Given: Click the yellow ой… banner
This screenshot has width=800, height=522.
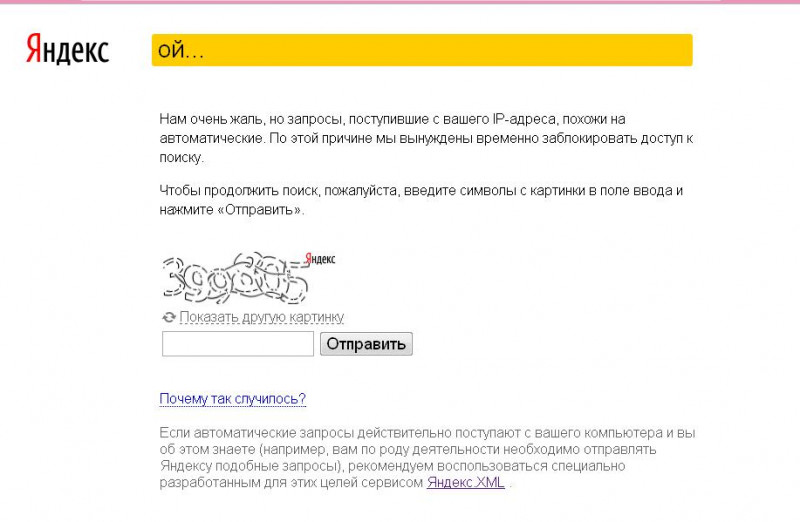Looking at the screenshot, I should click(x=422, y=50).
